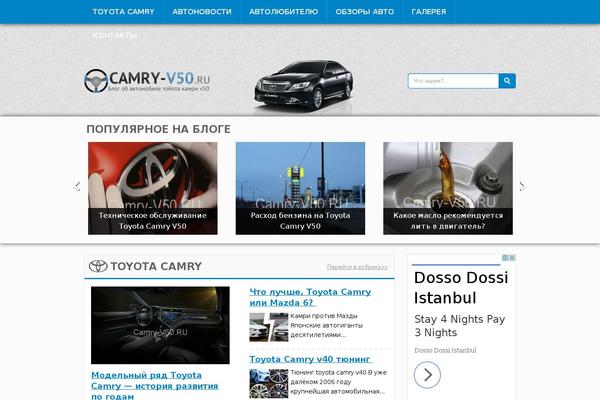Screen dimensions: 600x400
Task: Click the AdChoices info icon
Action: [x=505, y=258]
